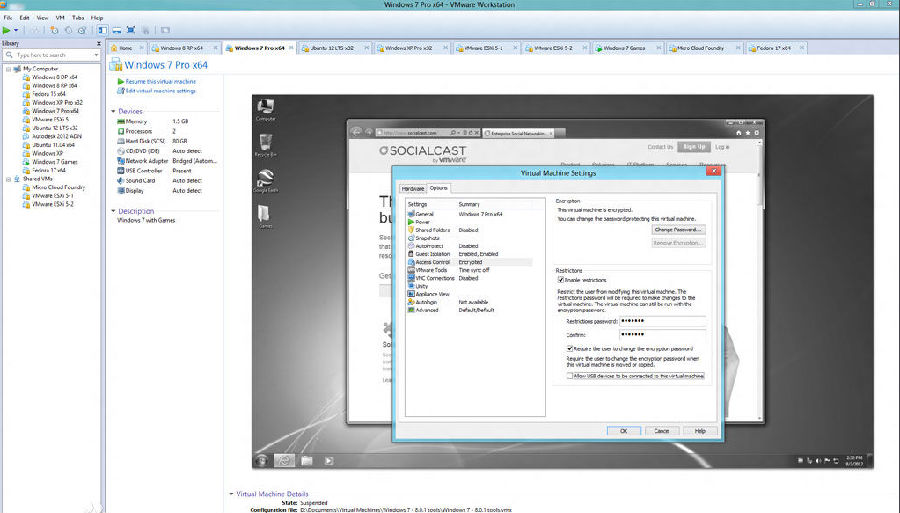
Task: Click the VM's Start button orb
Action: 262,460
